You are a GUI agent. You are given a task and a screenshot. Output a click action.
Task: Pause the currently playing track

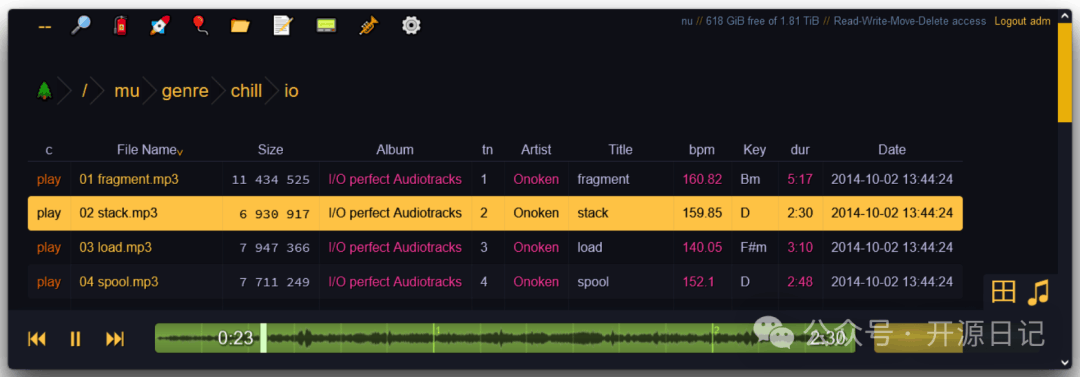click(76, 338)
